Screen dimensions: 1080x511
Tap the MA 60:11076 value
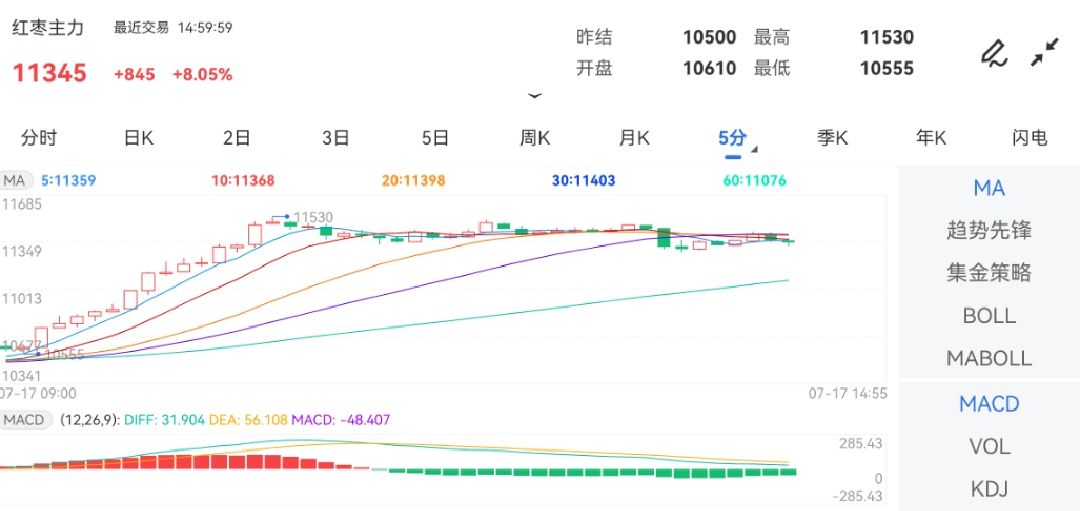tap(754, 181)
